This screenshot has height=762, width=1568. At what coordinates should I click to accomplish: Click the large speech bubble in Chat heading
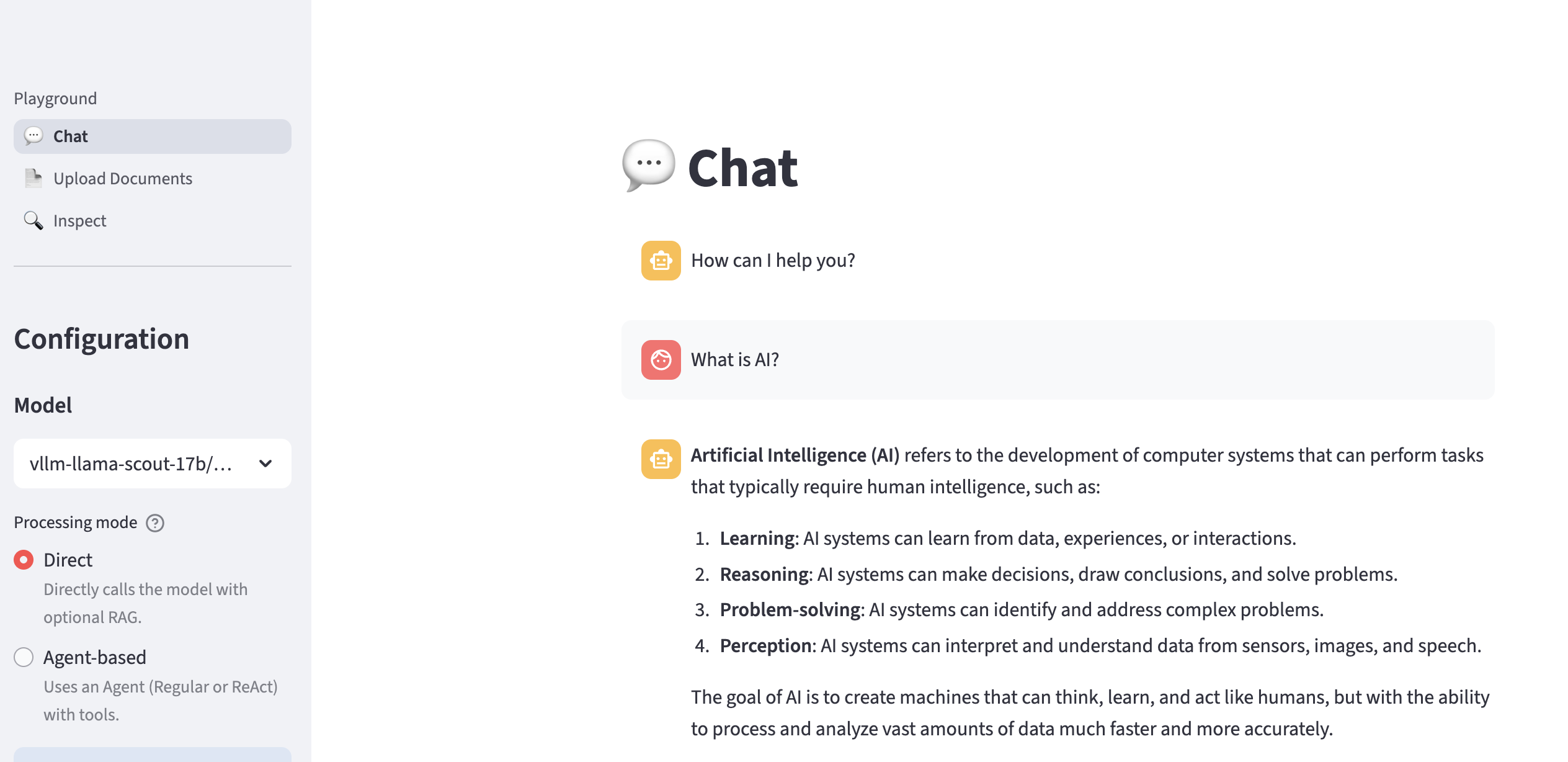click(x=648, y=166)
